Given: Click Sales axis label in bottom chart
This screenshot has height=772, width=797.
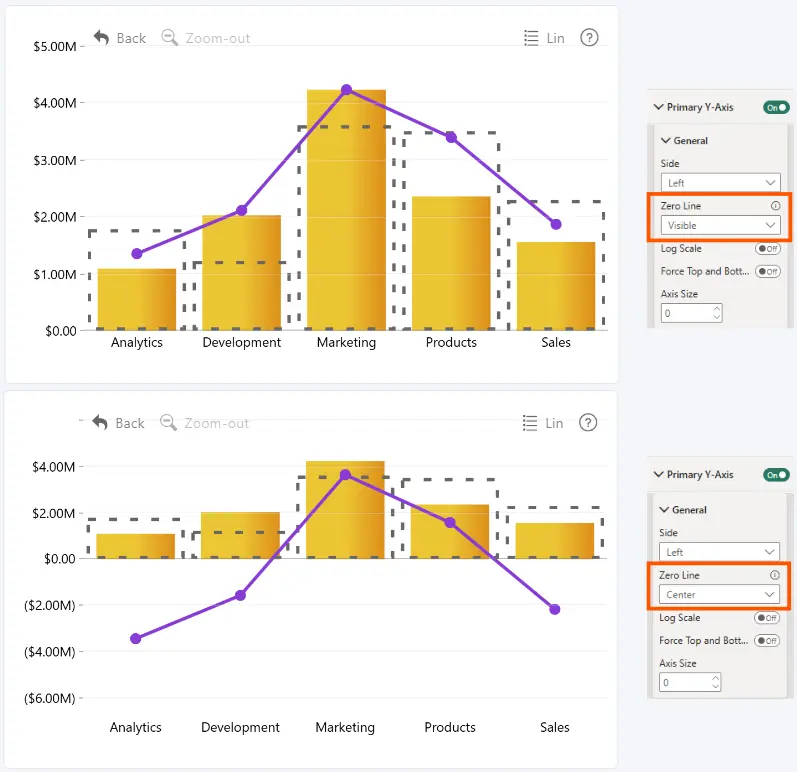Looking at the screenshot, I should pyautogui.click(x=555, y=727).
